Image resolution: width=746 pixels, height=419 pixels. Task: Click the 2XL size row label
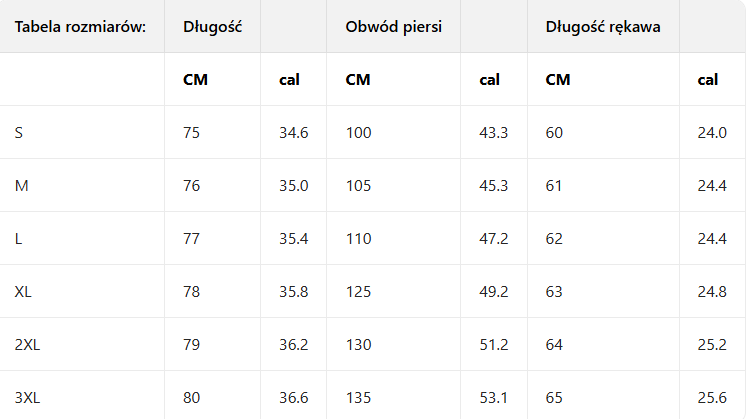(27, 344)
